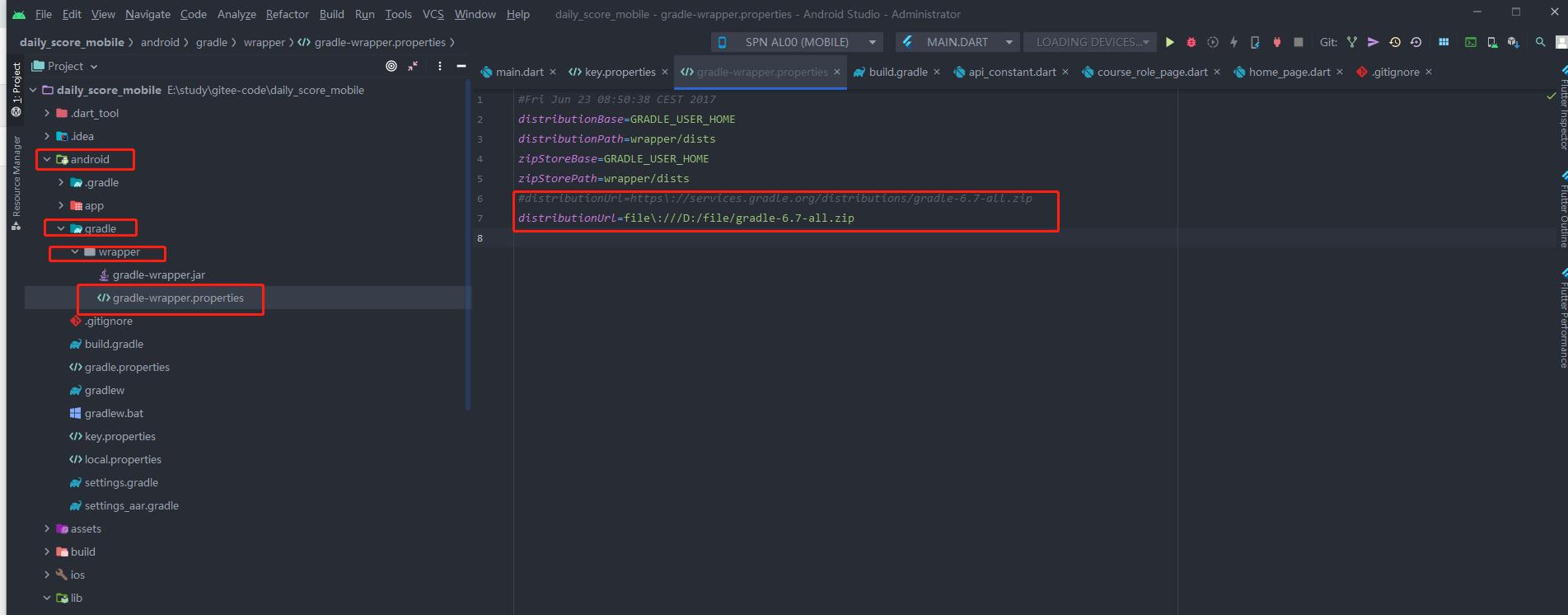Run with coverage icon
The width and height of the screenshot is (1568, 615).
[1212, 42]
